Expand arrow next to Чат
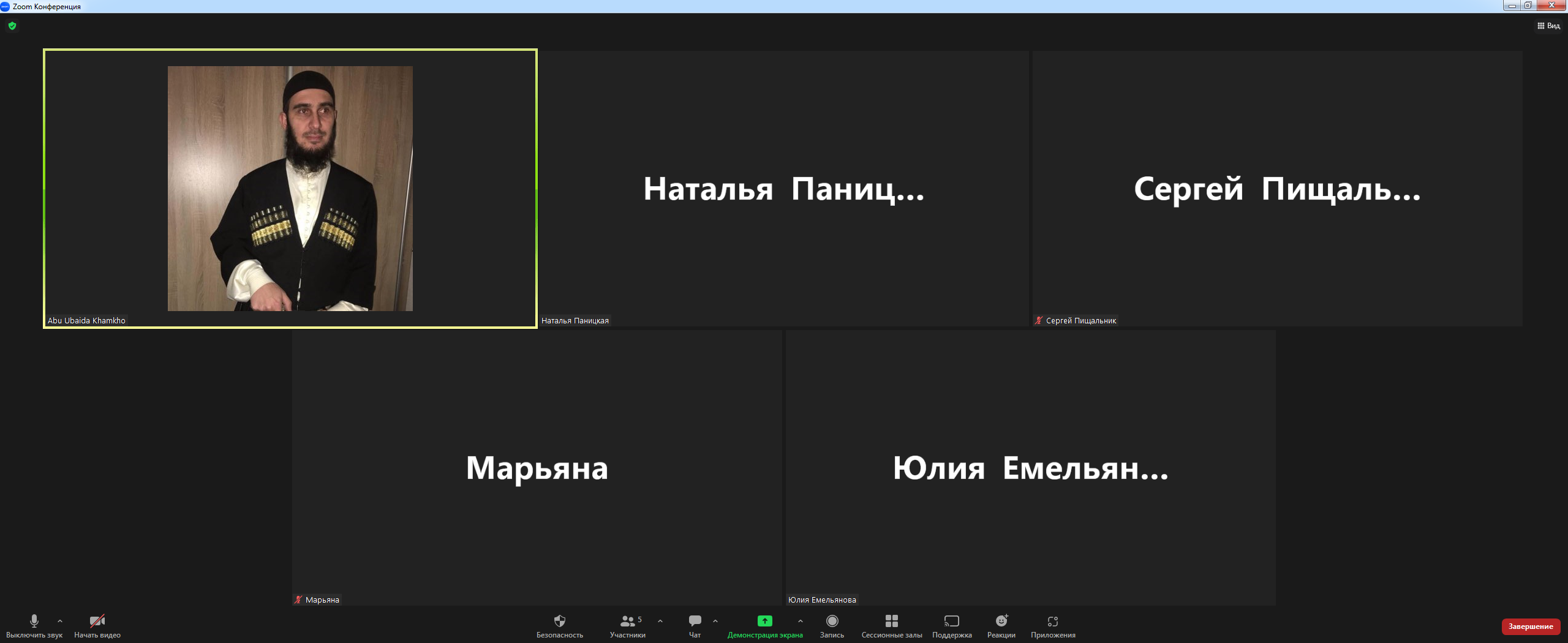Screen dimensions: 1568x643 (715, 621)
